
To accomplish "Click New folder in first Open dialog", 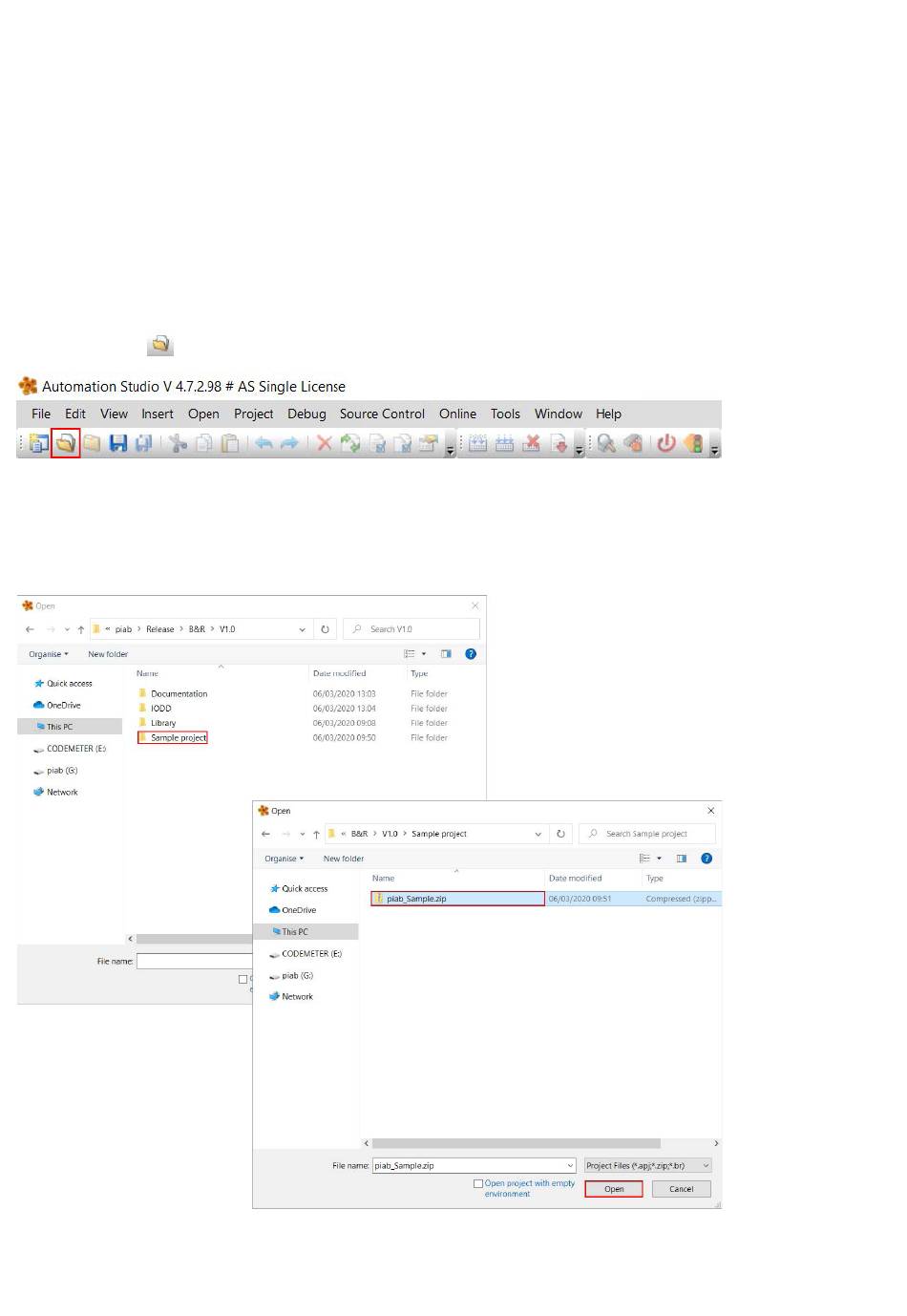I will 108,654.
